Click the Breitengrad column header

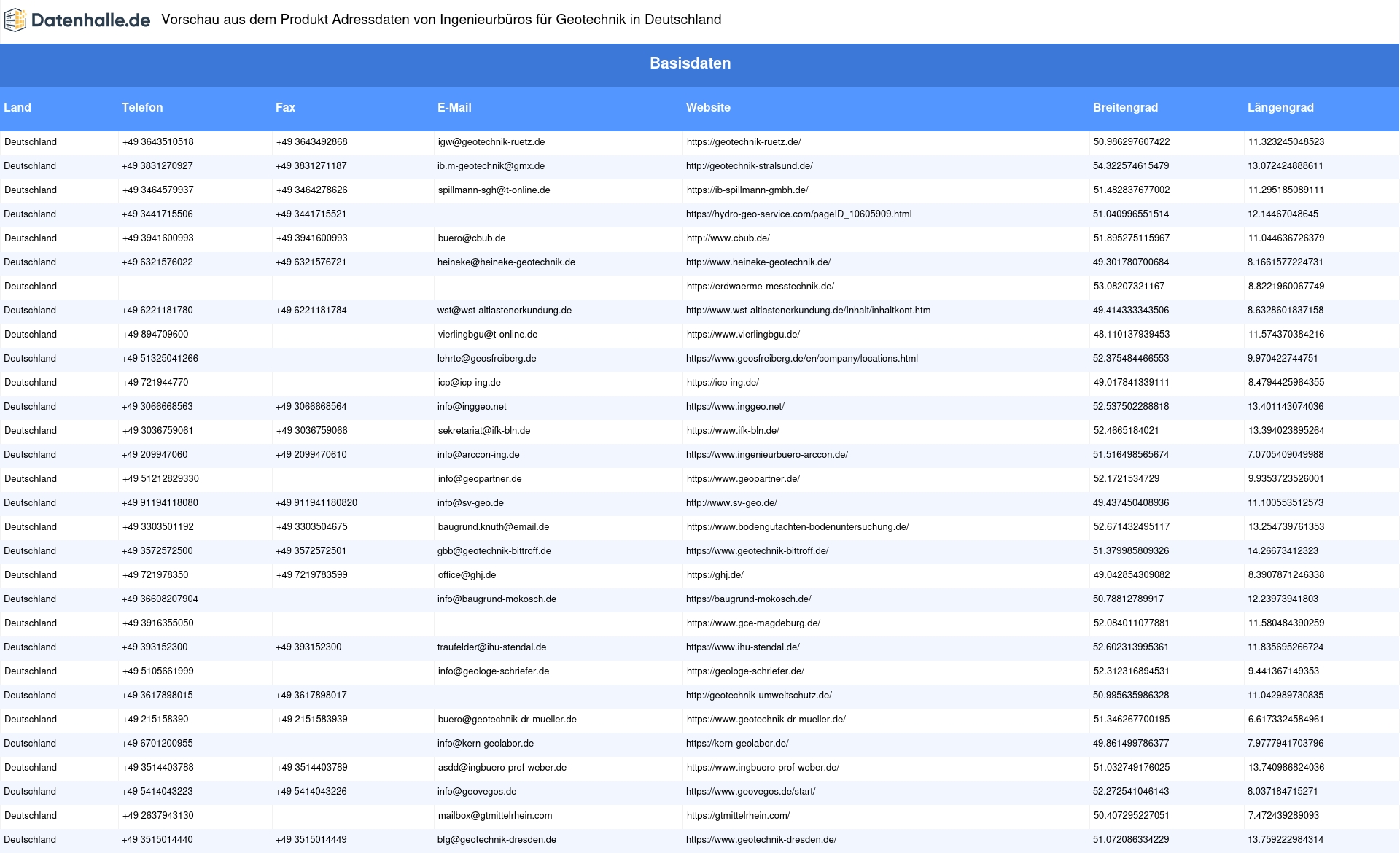tap(1125, 107)
